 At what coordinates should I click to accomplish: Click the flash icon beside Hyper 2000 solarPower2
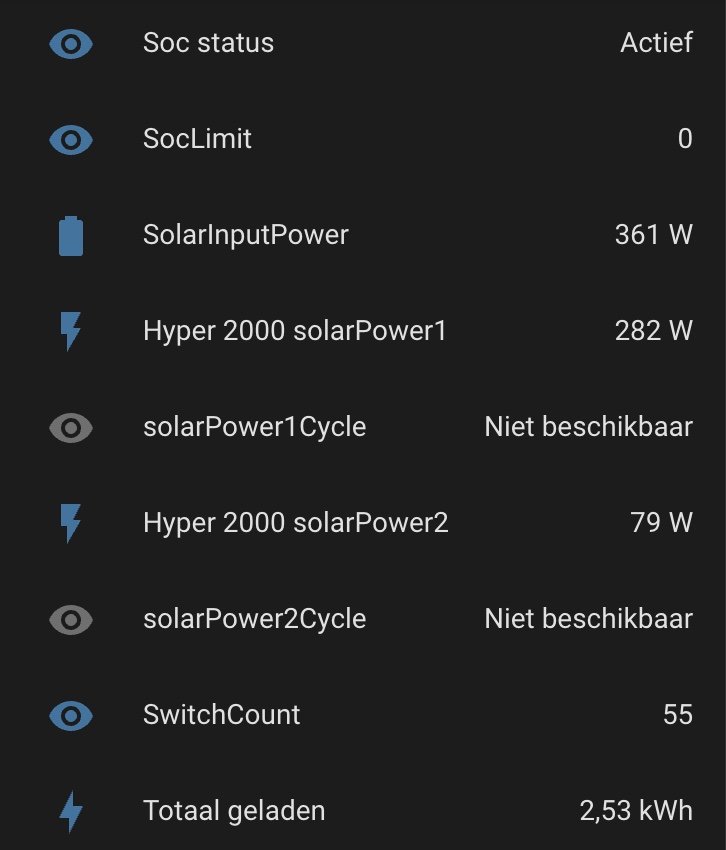click(70, 523)
